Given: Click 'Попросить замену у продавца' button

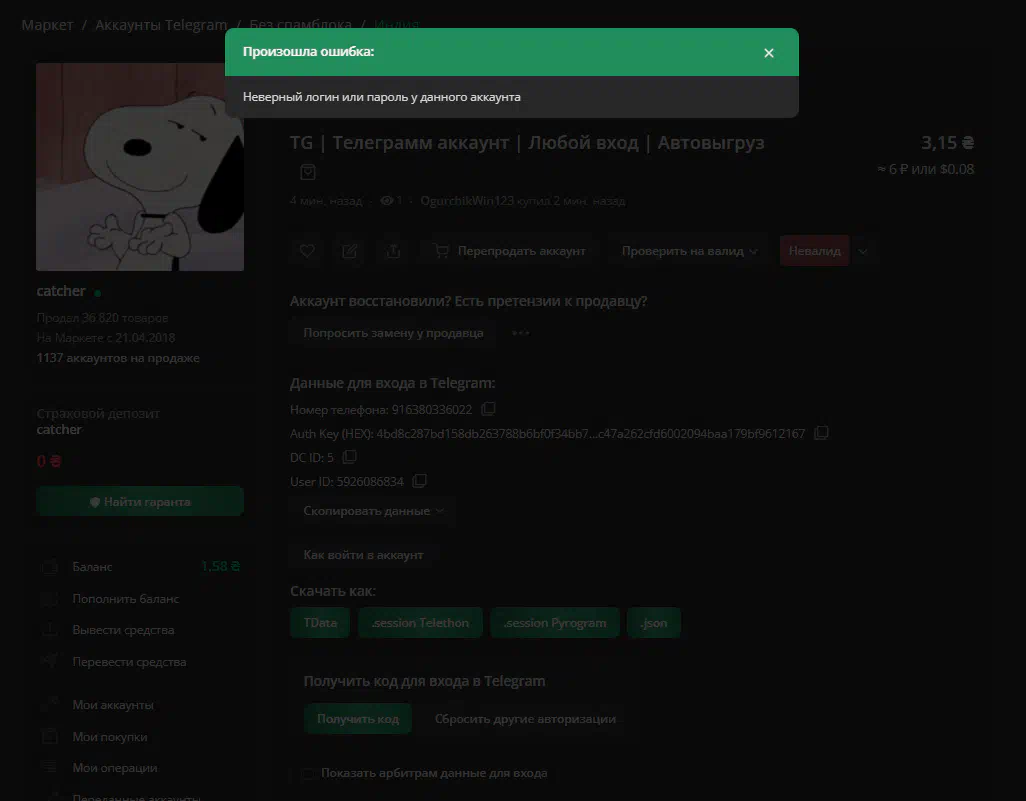Looking at the screenshot, I should pyautogui.click(x=393, y=333).
